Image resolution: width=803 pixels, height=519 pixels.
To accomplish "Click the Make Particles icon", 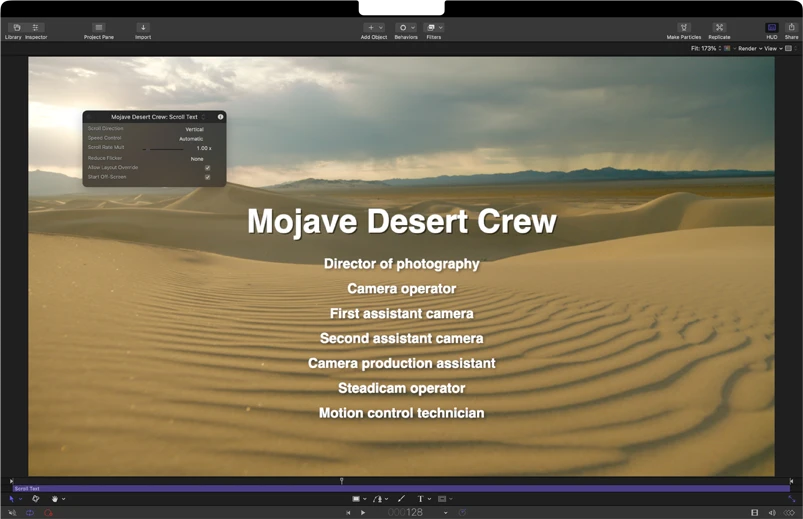I will (684, 28).
